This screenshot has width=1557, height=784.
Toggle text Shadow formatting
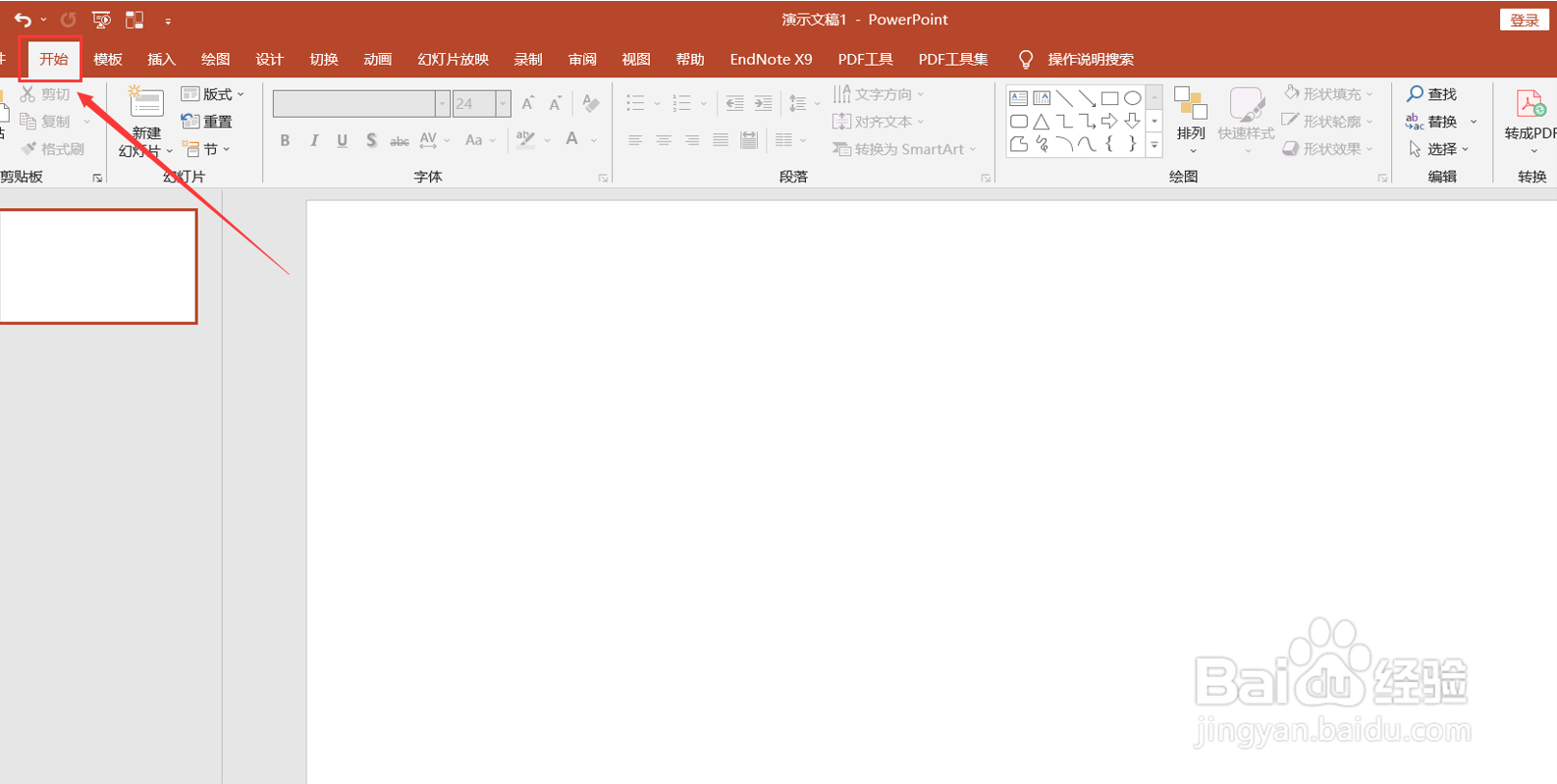pyautogui.click(x=371, y=140)
